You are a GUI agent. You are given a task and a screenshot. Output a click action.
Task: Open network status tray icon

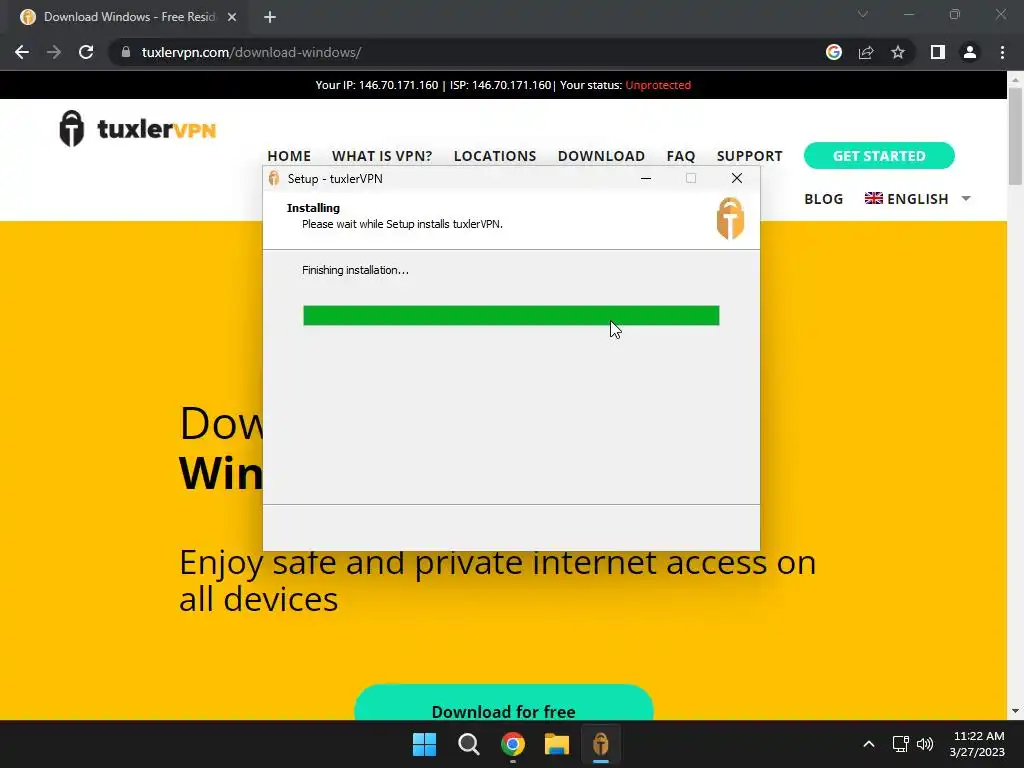[901, 744]
